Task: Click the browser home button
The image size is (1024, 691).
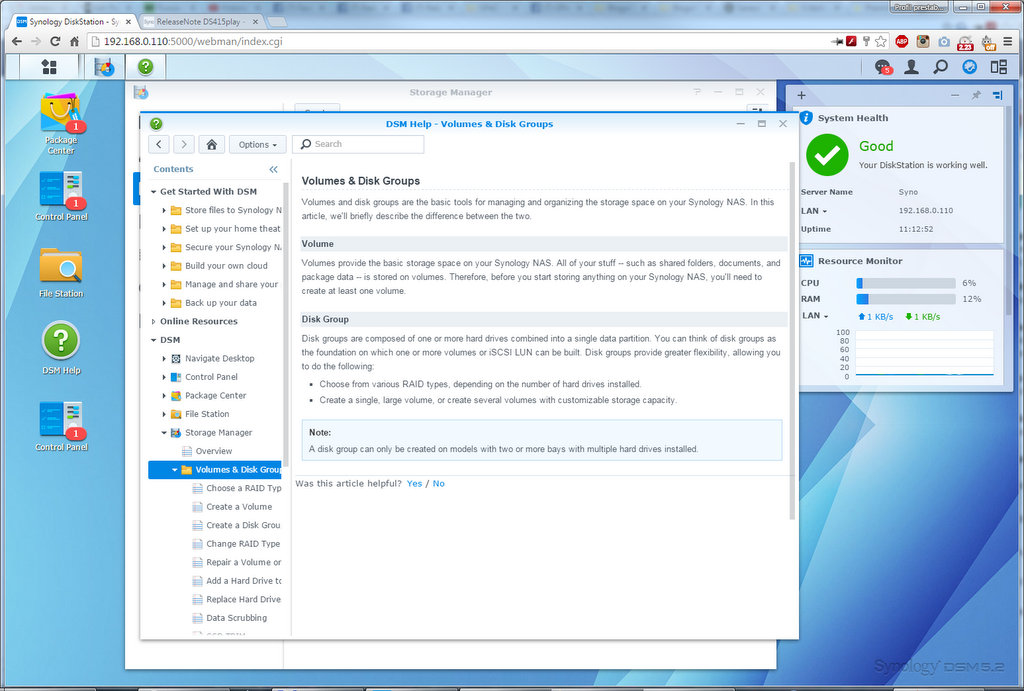Action: point(74,41)
